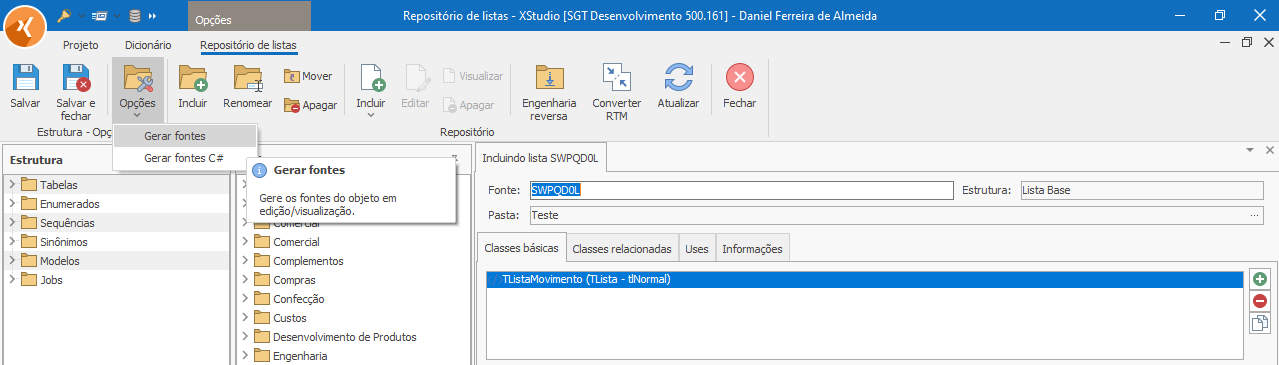Image resolution: width=1279 pixels, height=365 pixels.
Task: Open the Repositório de listas ribbon tab
Action: [x=248, y=45]
